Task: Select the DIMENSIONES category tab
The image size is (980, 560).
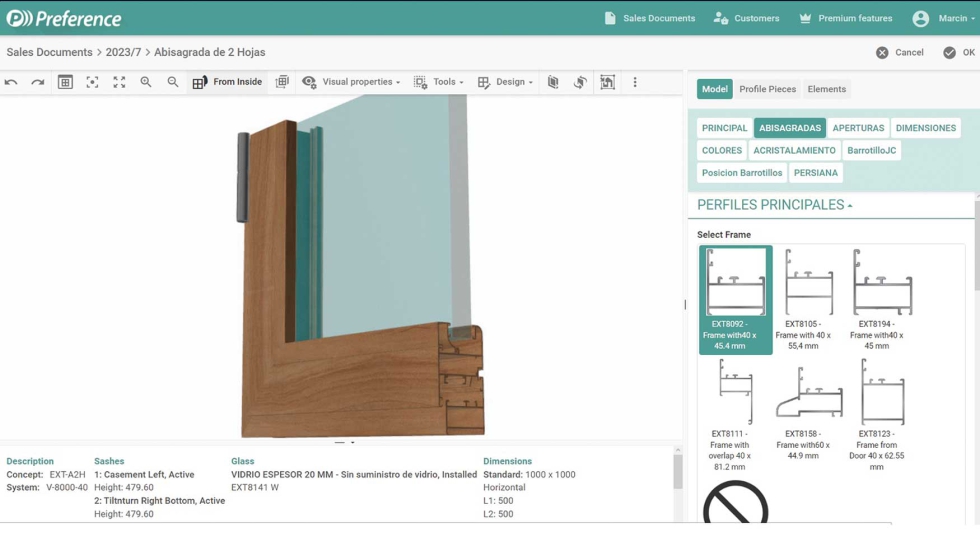Action: (x=926, y=128)
